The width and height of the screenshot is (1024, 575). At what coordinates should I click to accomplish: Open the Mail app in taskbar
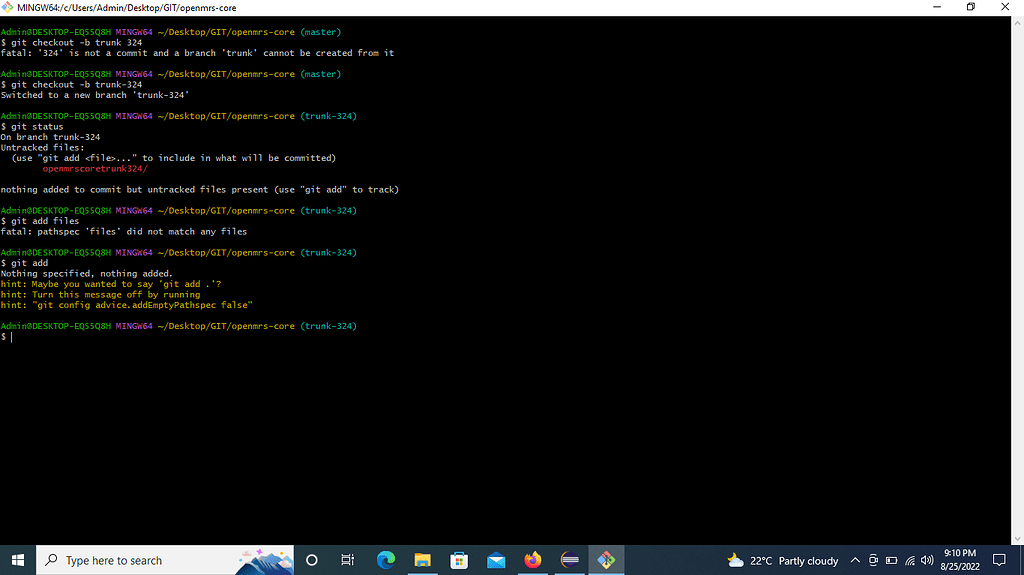click(x=496, y=560)
